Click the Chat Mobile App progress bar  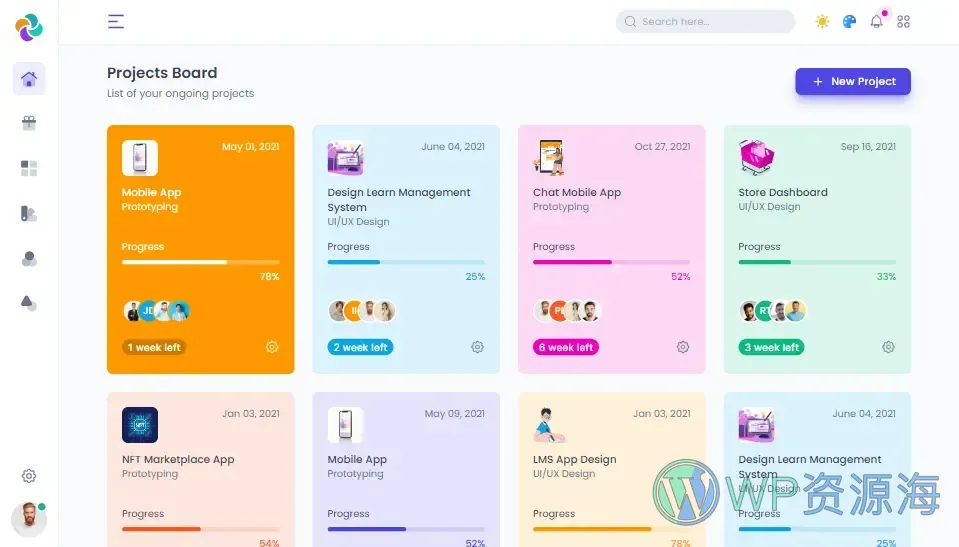(x=611, y=262)
